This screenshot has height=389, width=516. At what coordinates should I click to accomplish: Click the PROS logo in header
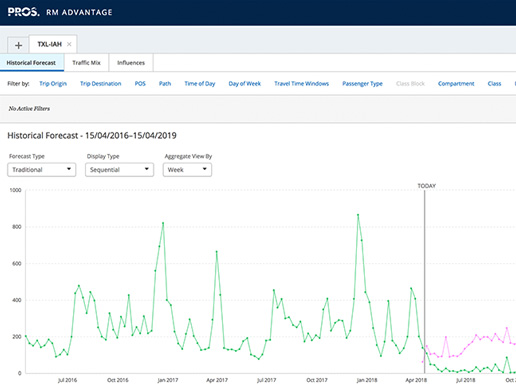click(x=23, y=12)
